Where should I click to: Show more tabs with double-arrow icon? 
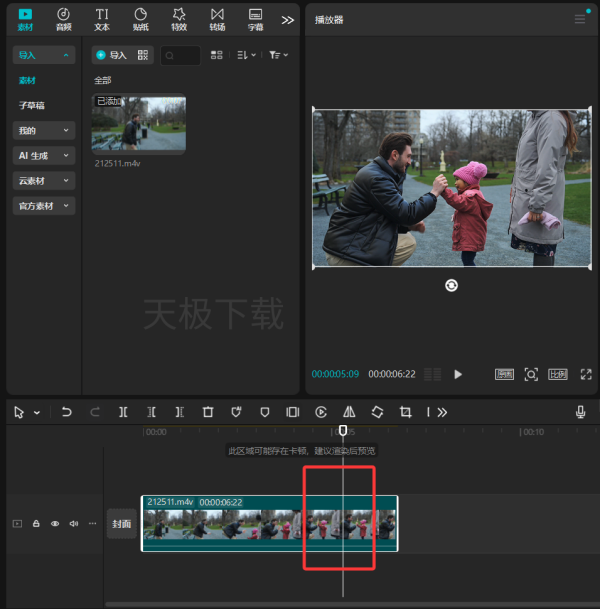pos(288,20)
